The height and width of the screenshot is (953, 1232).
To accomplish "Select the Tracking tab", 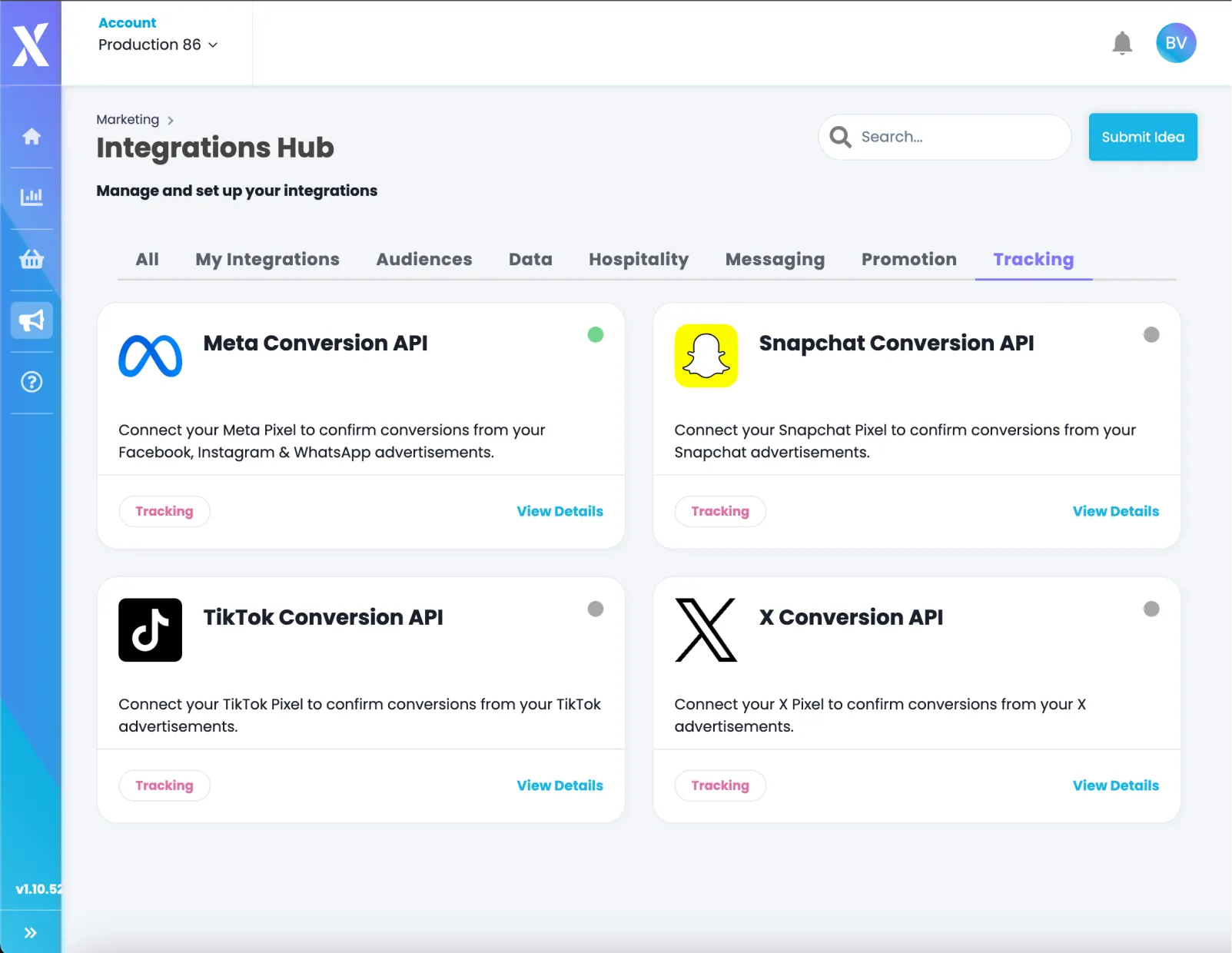I will [1034, 260].
